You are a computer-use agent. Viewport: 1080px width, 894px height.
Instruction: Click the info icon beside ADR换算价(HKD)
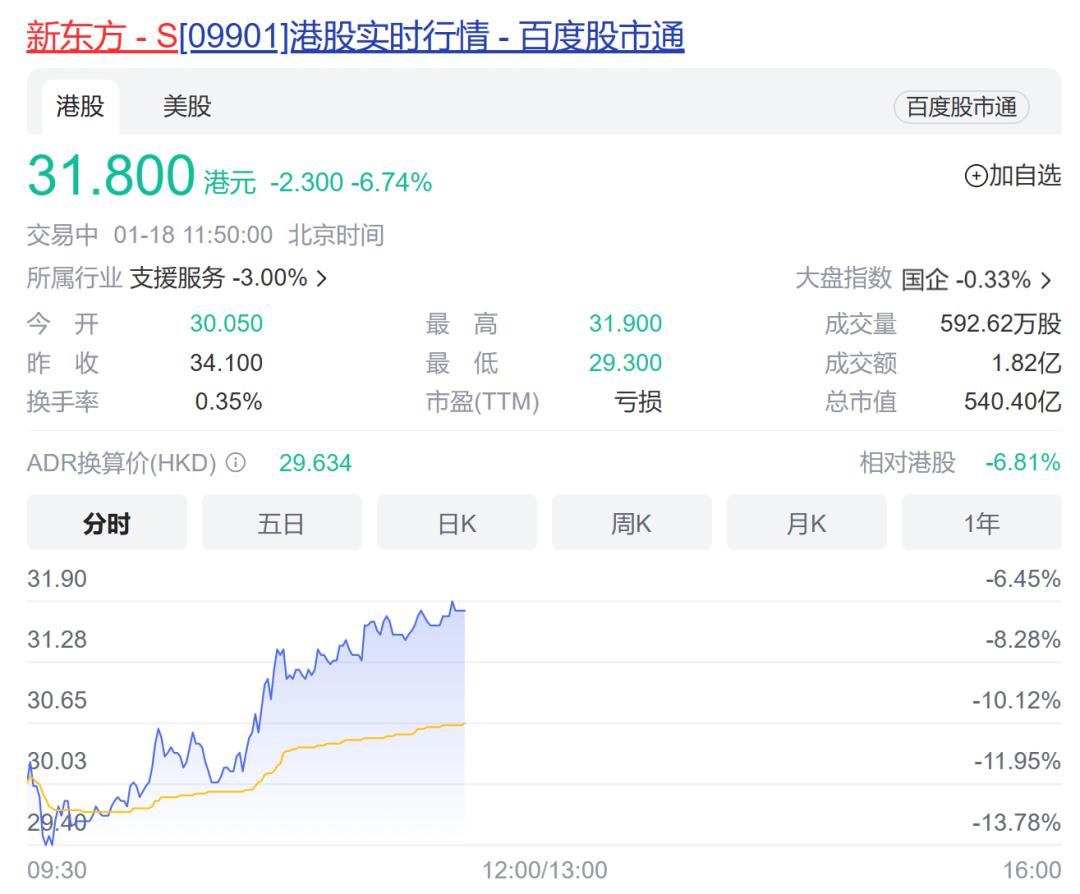236,463
